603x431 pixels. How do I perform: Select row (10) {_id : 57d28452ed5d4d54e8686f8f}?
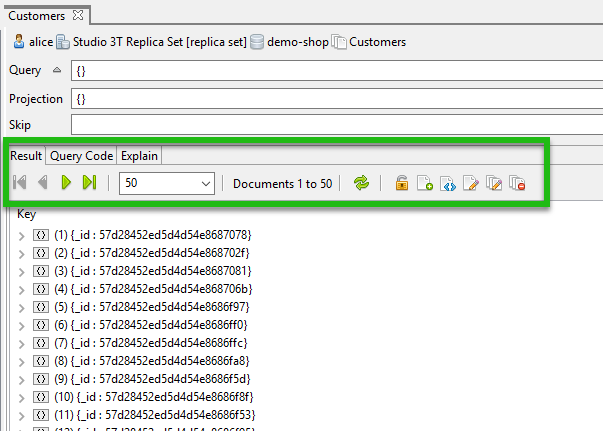(x=154, y=397)
